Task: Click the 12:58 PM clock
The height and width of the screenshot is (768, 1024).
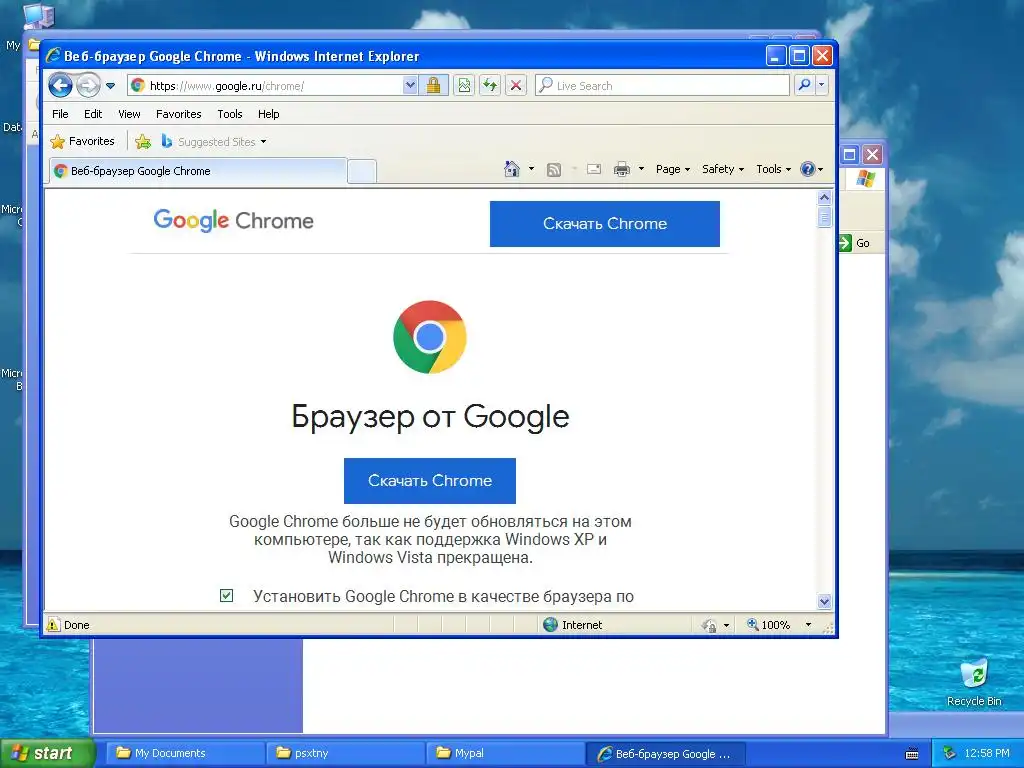Action: tap(987, 753)
